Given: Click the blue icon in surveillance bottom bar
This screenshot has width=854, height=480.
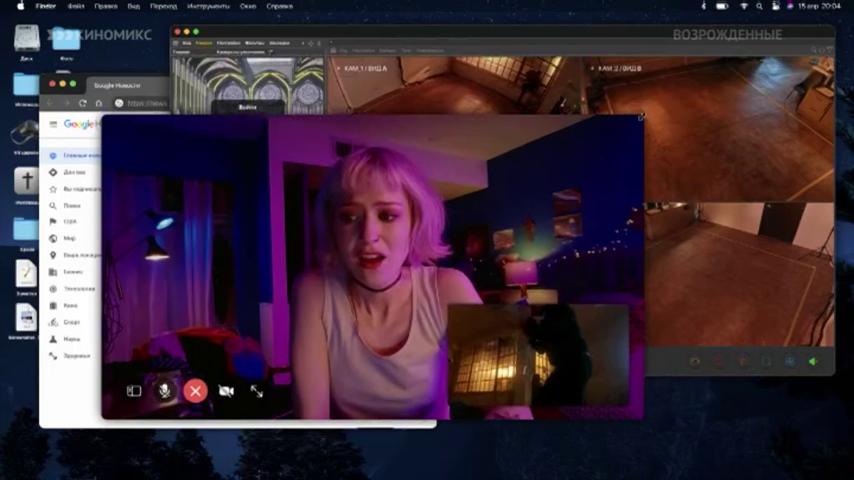Looking at the screenshot, I should pyautogui.click(x=790, y=361).
